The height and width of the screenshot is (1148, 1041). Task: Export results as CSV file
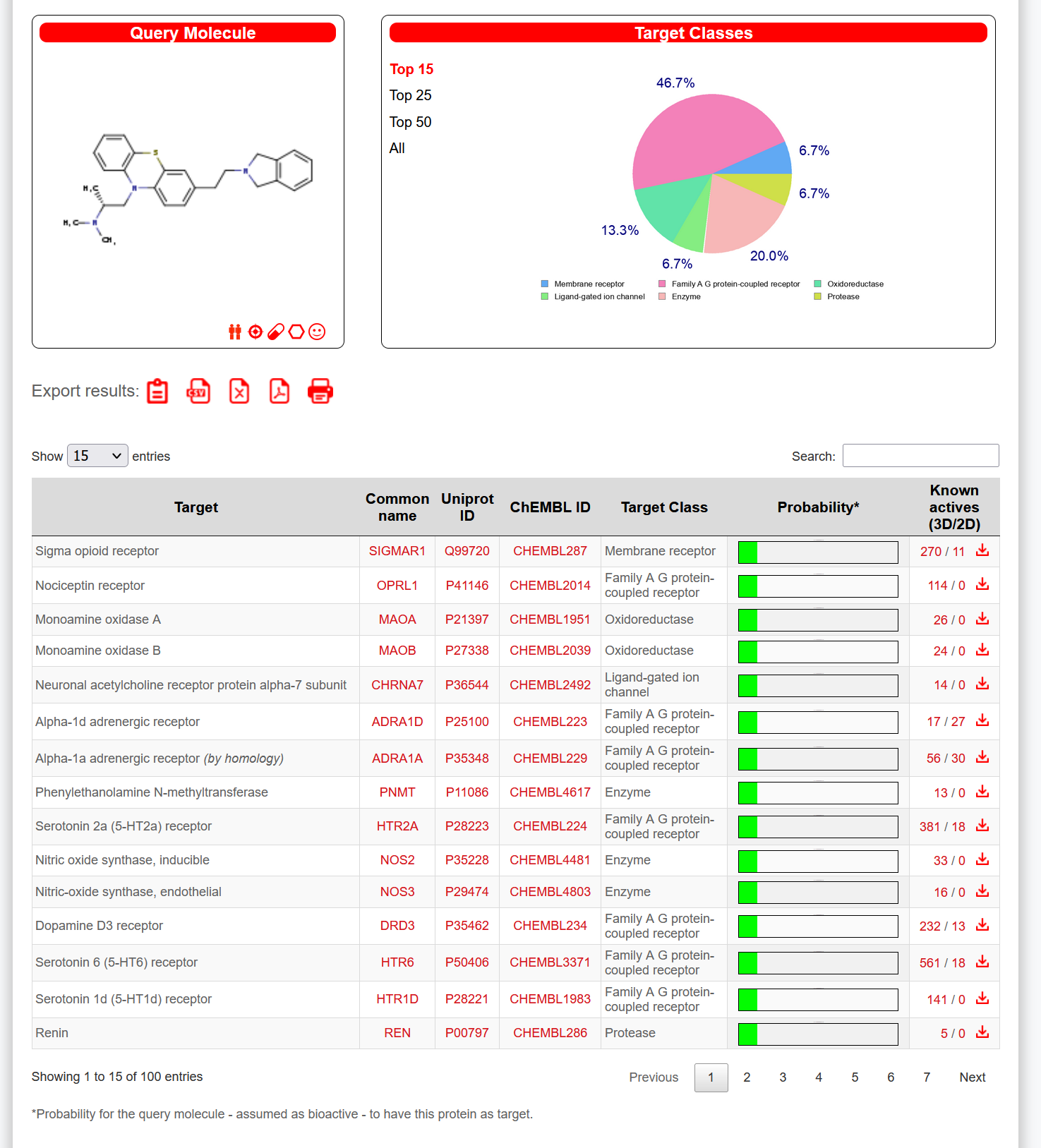coord(198,391)
